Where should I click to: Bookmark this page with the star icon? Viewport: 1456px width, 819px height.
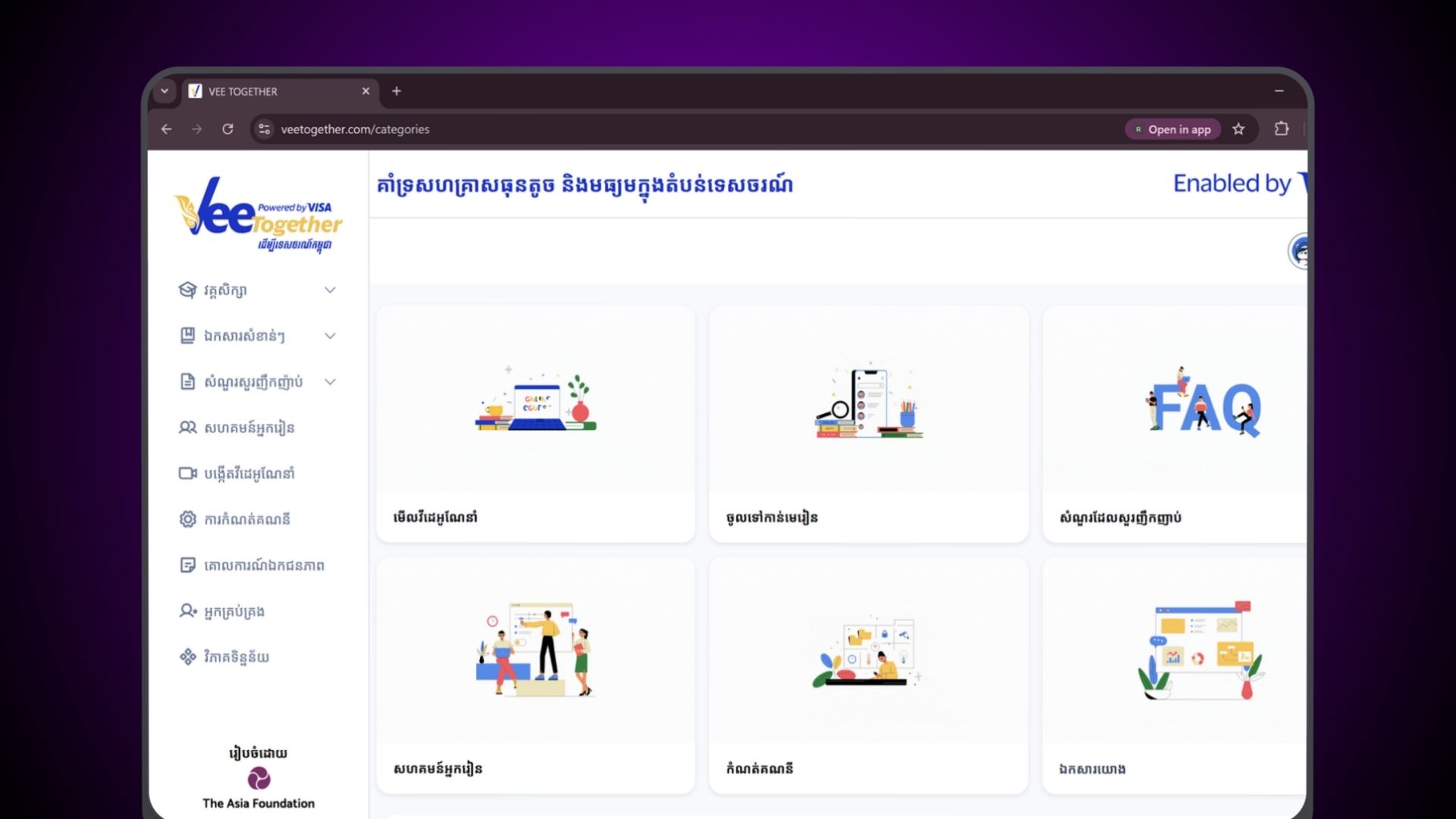pos(1238,130)
